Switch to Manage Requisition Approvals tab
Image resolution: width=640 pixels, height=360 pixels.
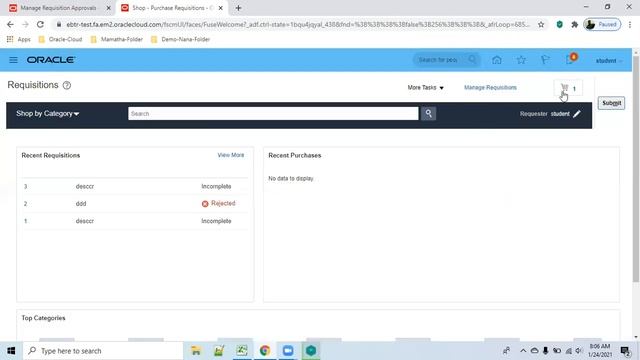click(57, 8)
